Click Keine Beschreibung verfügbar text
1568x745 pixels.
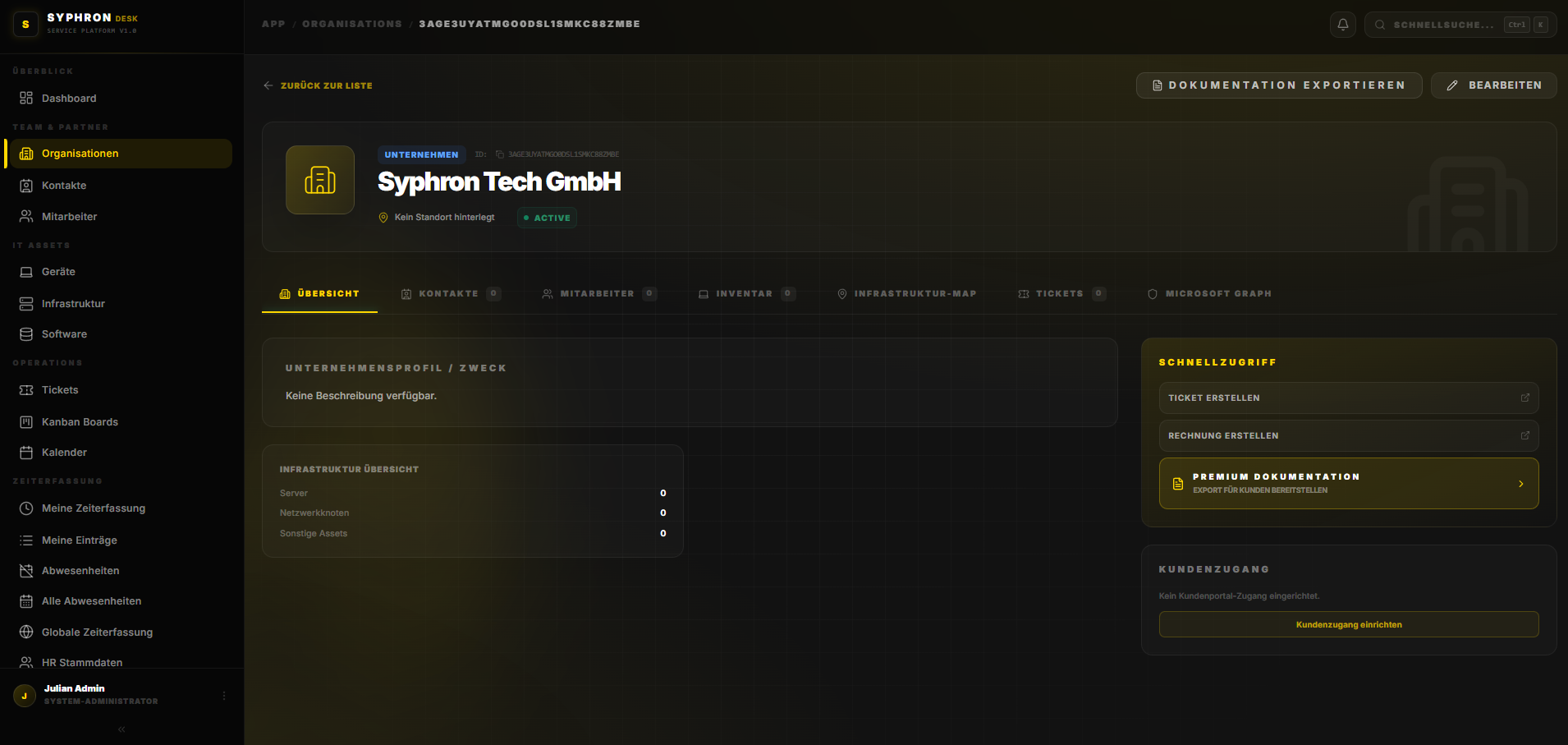[x=361, y=396]
